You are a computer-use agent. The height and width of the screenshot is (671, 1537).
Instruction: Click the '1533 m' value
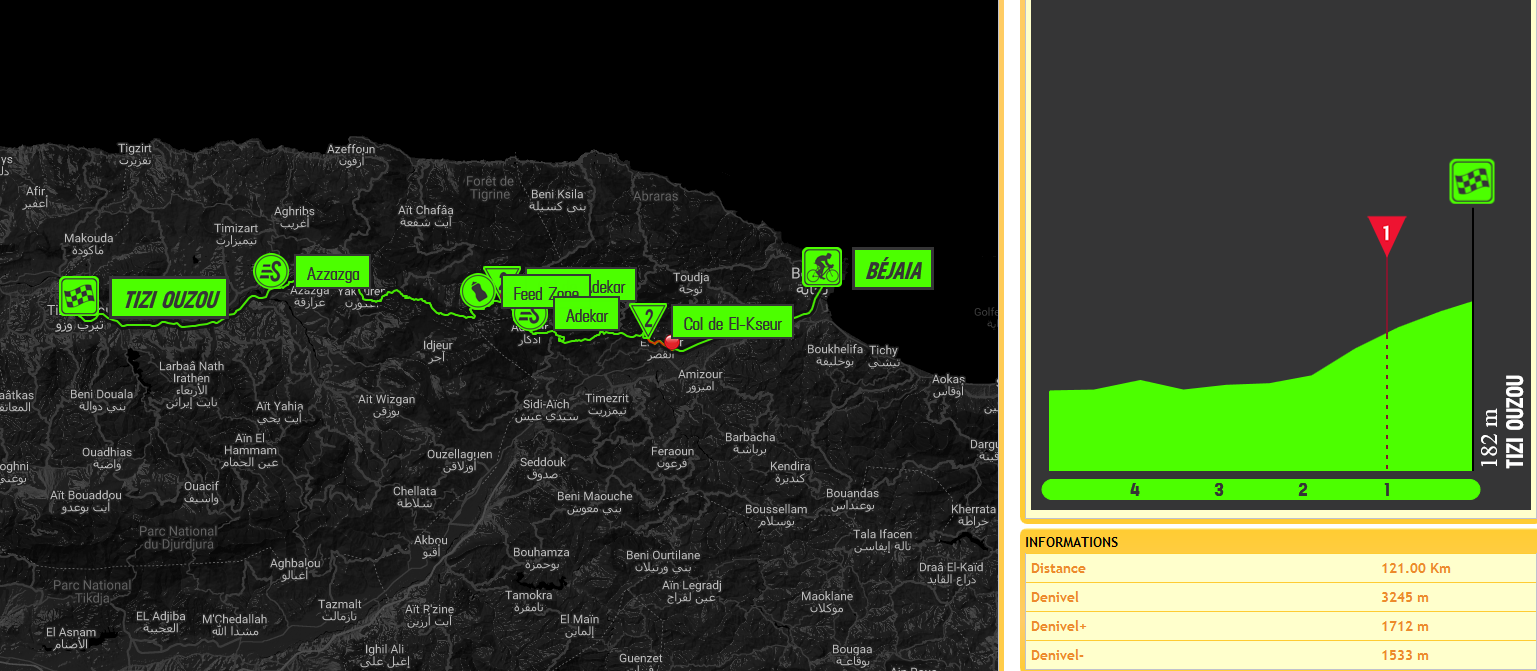[1404, 655]
